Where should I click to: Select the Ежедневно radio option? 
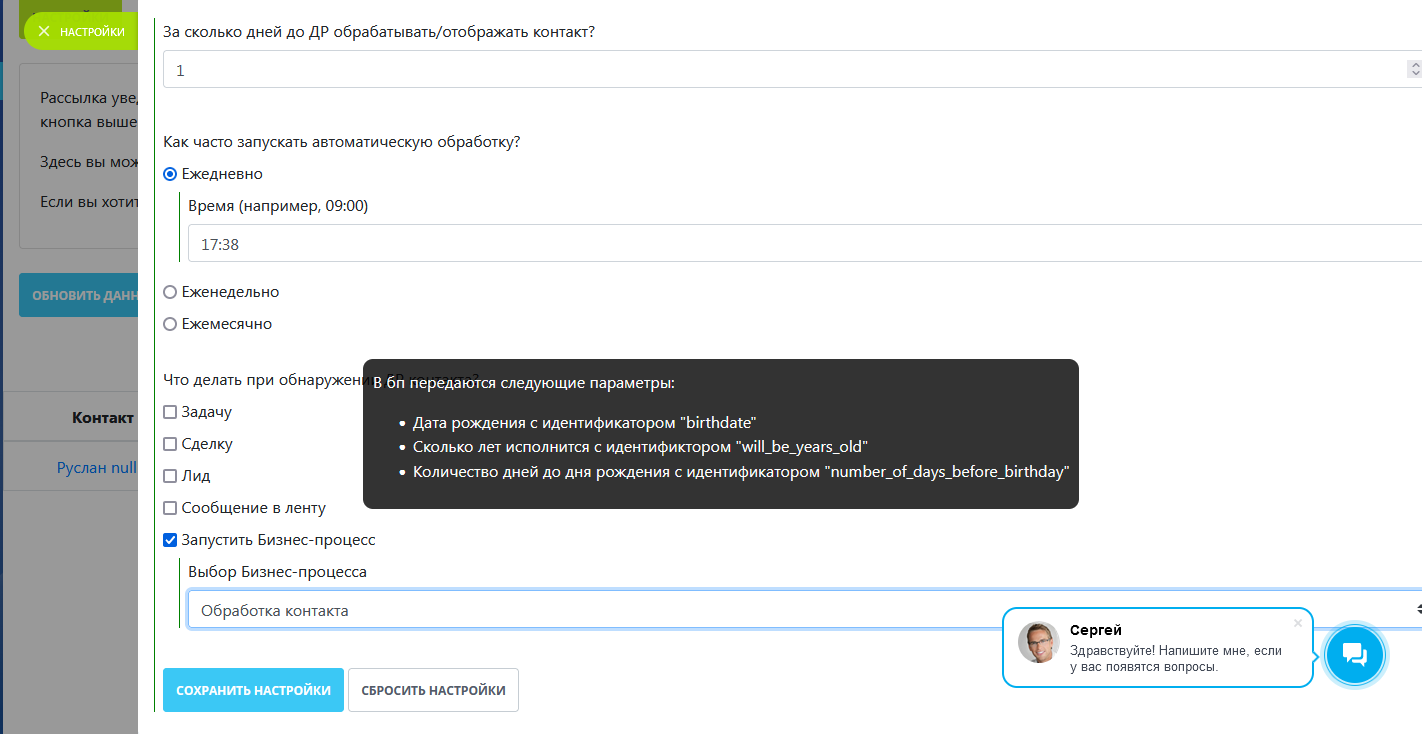170,174
